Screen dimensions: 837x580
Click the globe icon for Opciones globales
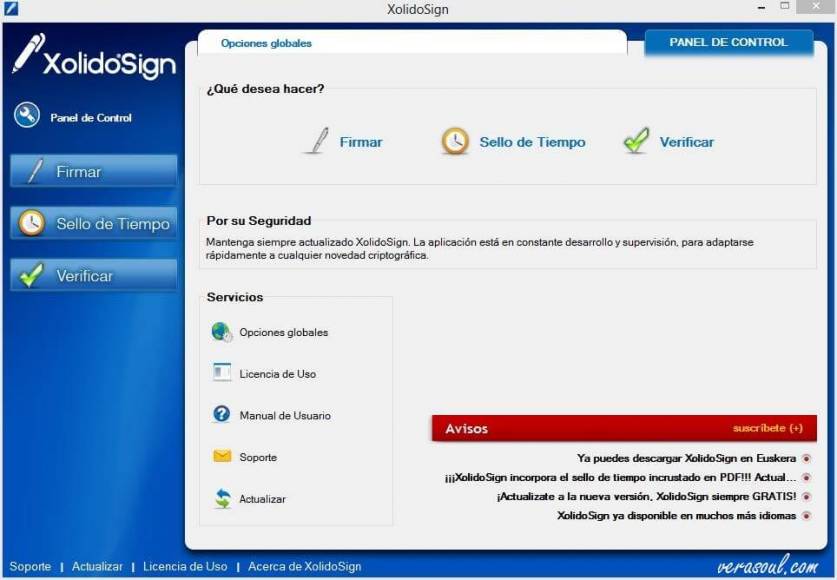(221, 332)
